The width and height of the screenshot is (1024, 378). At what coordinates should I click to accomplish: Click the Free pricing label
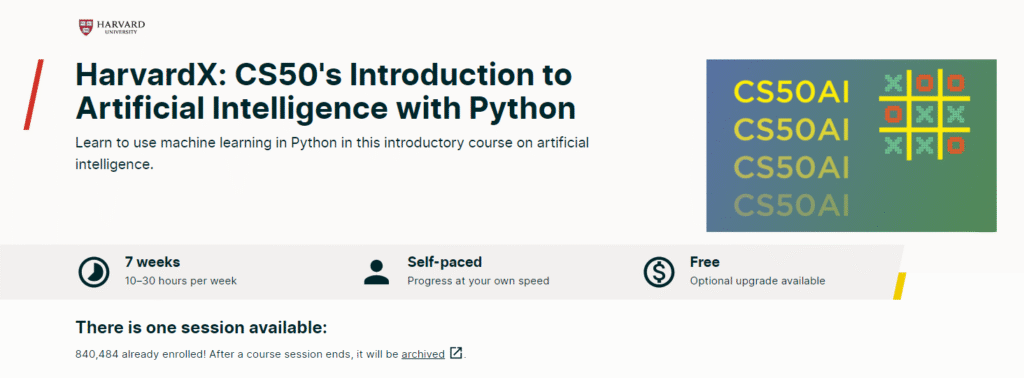[705, 262]
